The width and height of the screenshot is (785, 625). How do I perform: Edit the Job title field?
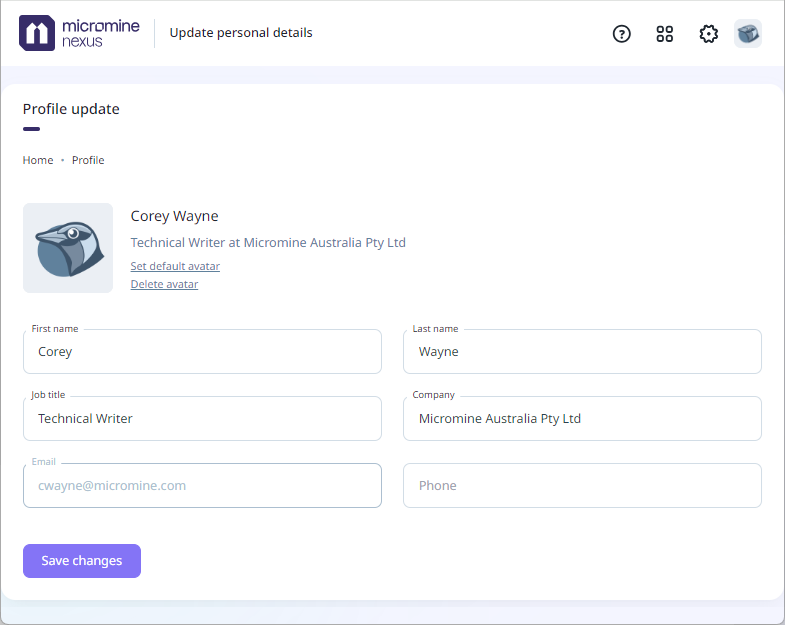click(x=202, y=419)
